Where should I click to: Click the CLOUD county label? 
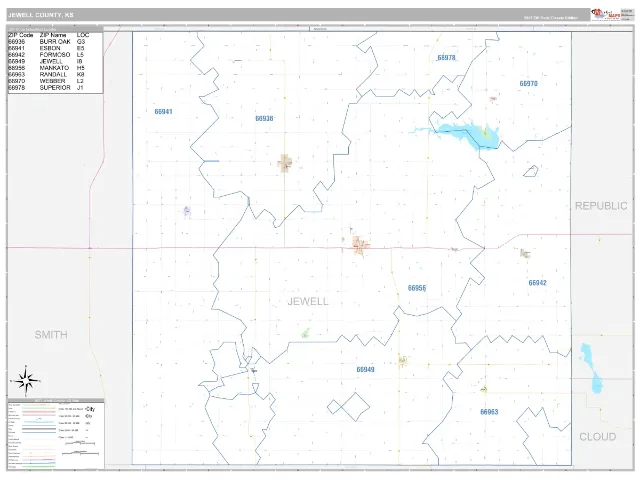[598, 437]
